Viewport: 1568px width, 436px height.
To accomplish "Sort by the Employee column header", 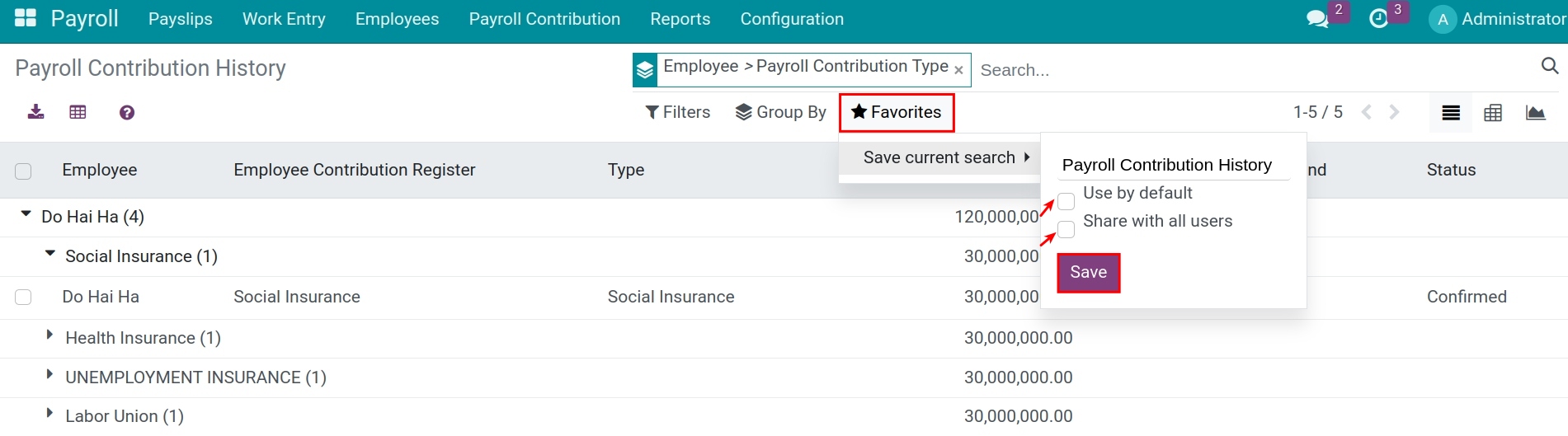I will pos(100,170).
